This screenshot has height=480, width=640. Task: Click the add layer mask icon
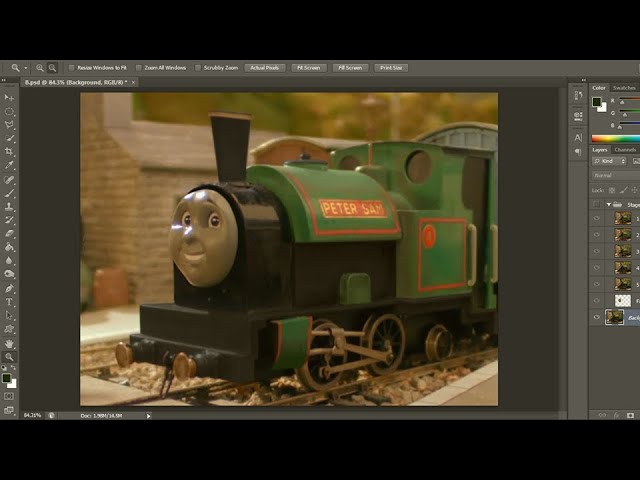[x=631, y=415]
